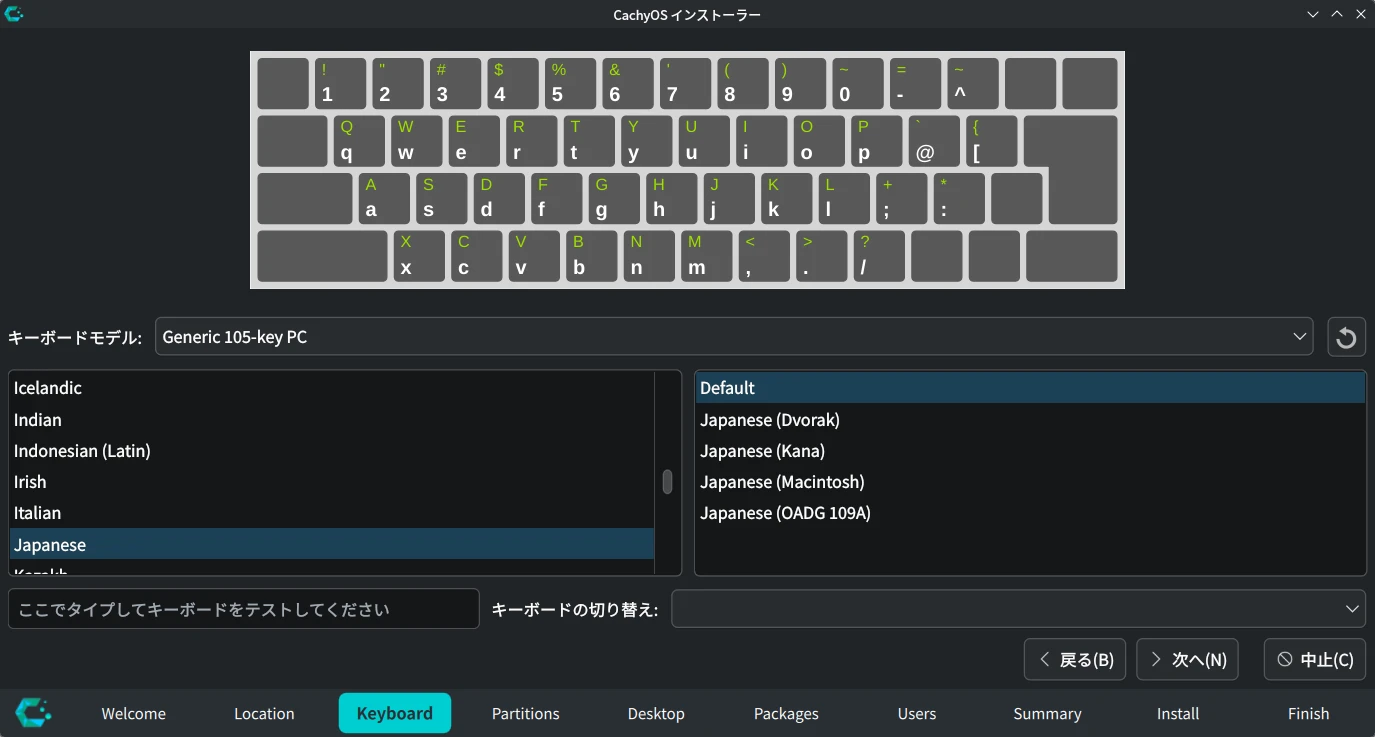Click the 戻る(B) back button
Screen dimensions: 1375x737
(1075, 660)
